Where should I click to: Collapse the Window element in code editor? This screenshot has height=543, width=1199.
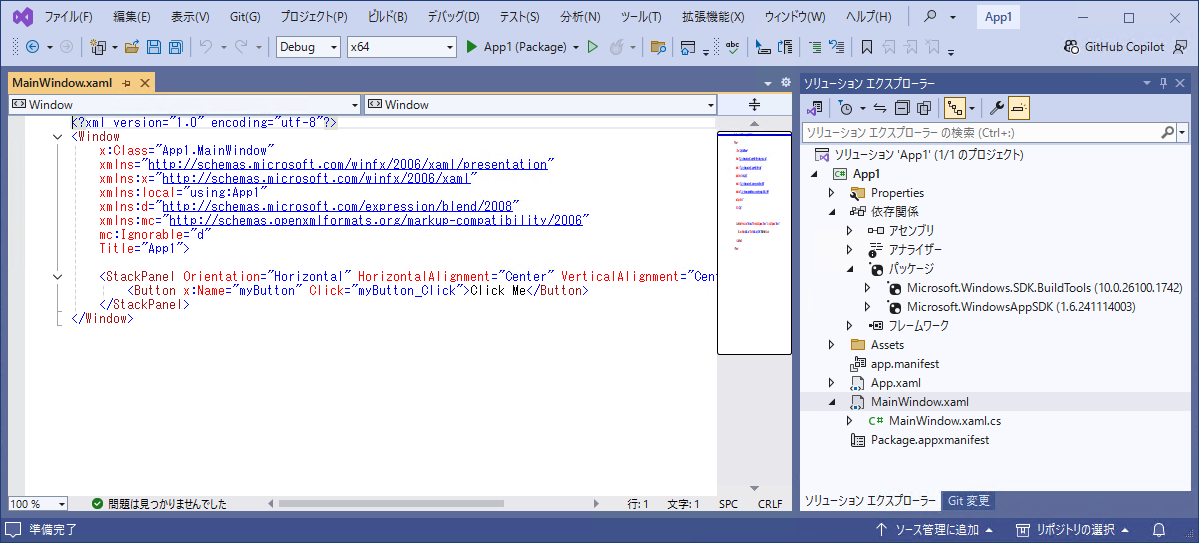[x=58, y=137]
